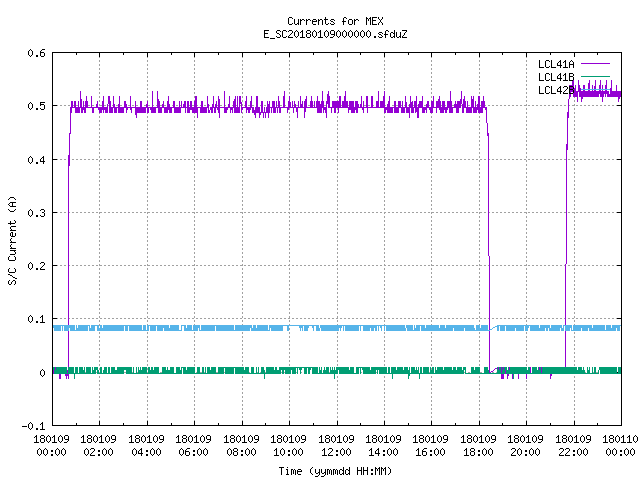Click the 180109 06:00 x-axis tick label
640x480 pixels.
click(x=193, y=446)
